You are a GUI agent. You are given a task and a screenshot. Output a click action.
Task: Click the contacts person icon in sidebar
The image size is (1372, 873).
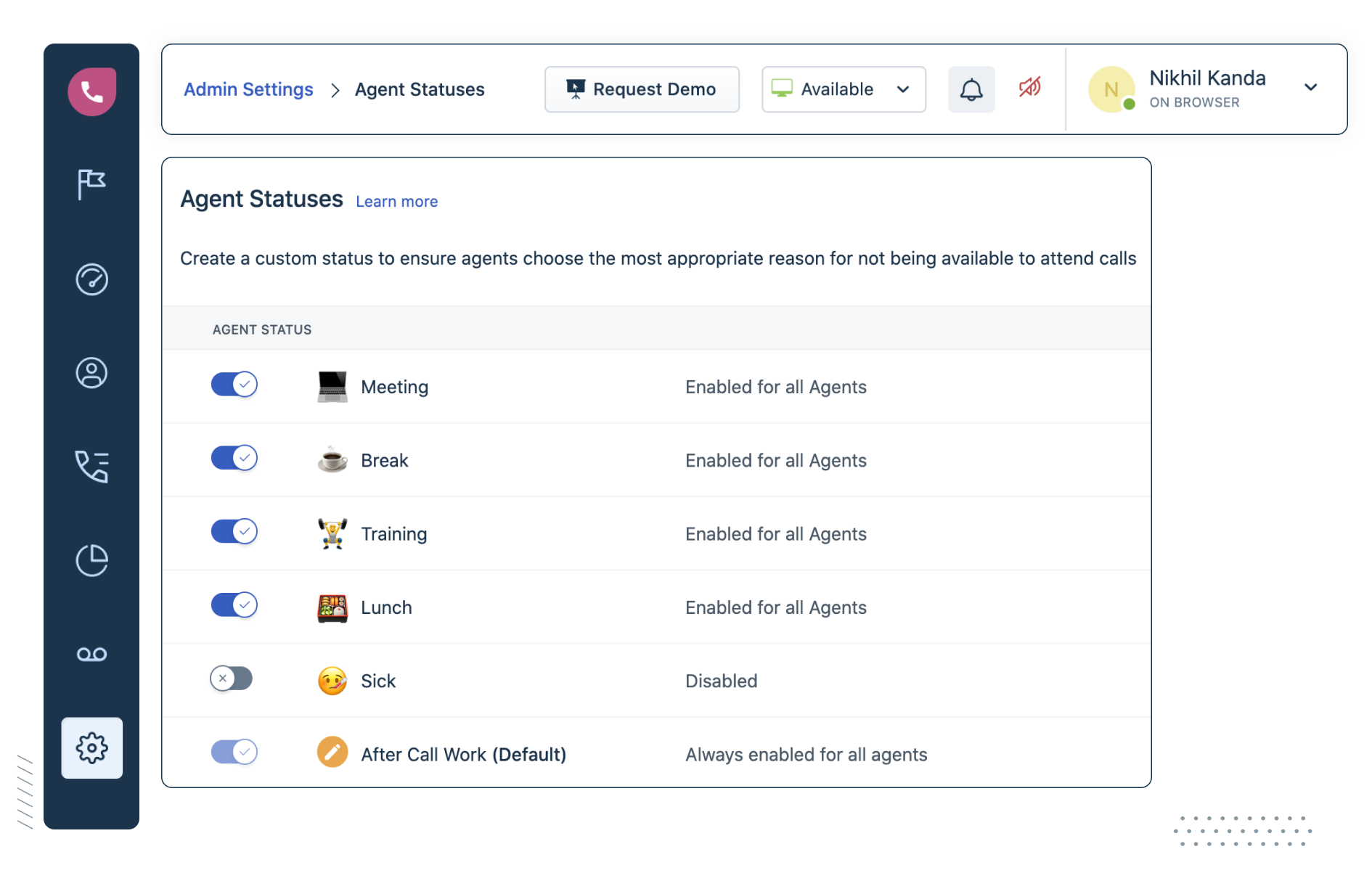coord(91,372)
